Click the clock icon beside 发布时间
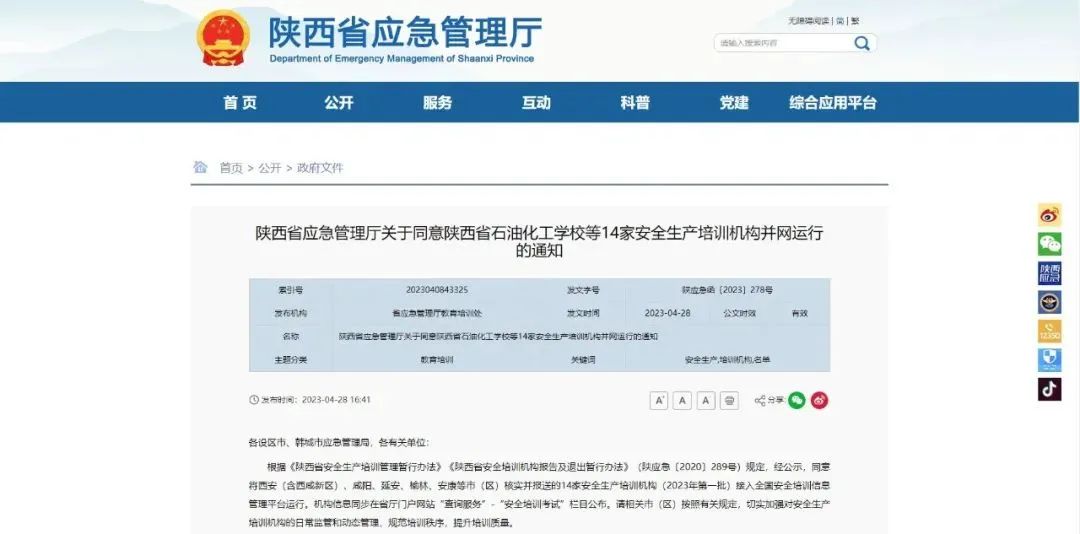Viewport: 1080px width, 534px height. click(253, 400)
